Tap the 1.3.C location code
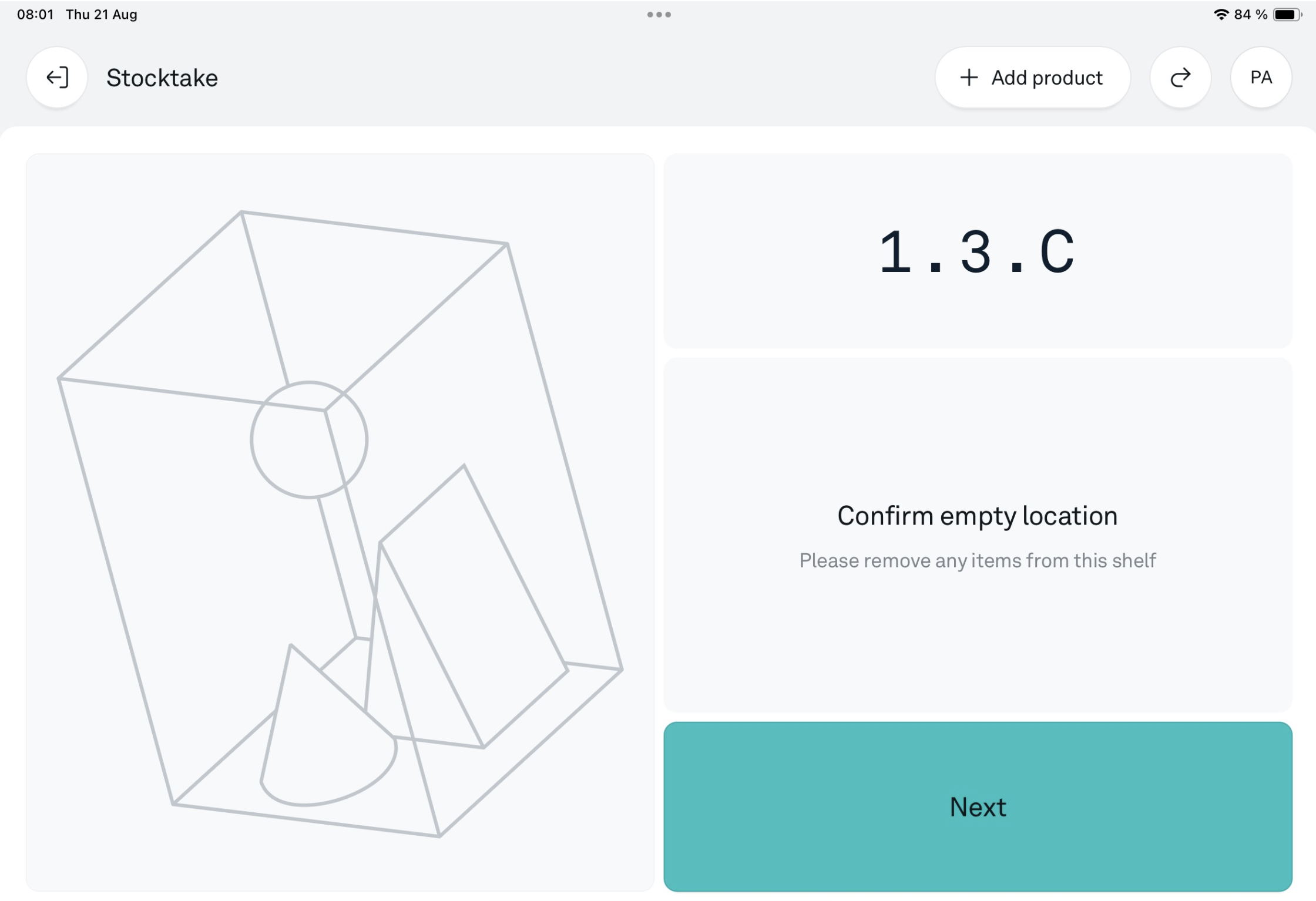 (977, 252)
